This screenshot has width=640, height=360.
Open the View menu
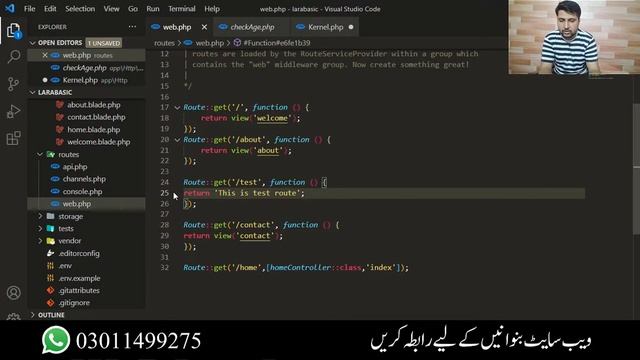tap(111, 9)
